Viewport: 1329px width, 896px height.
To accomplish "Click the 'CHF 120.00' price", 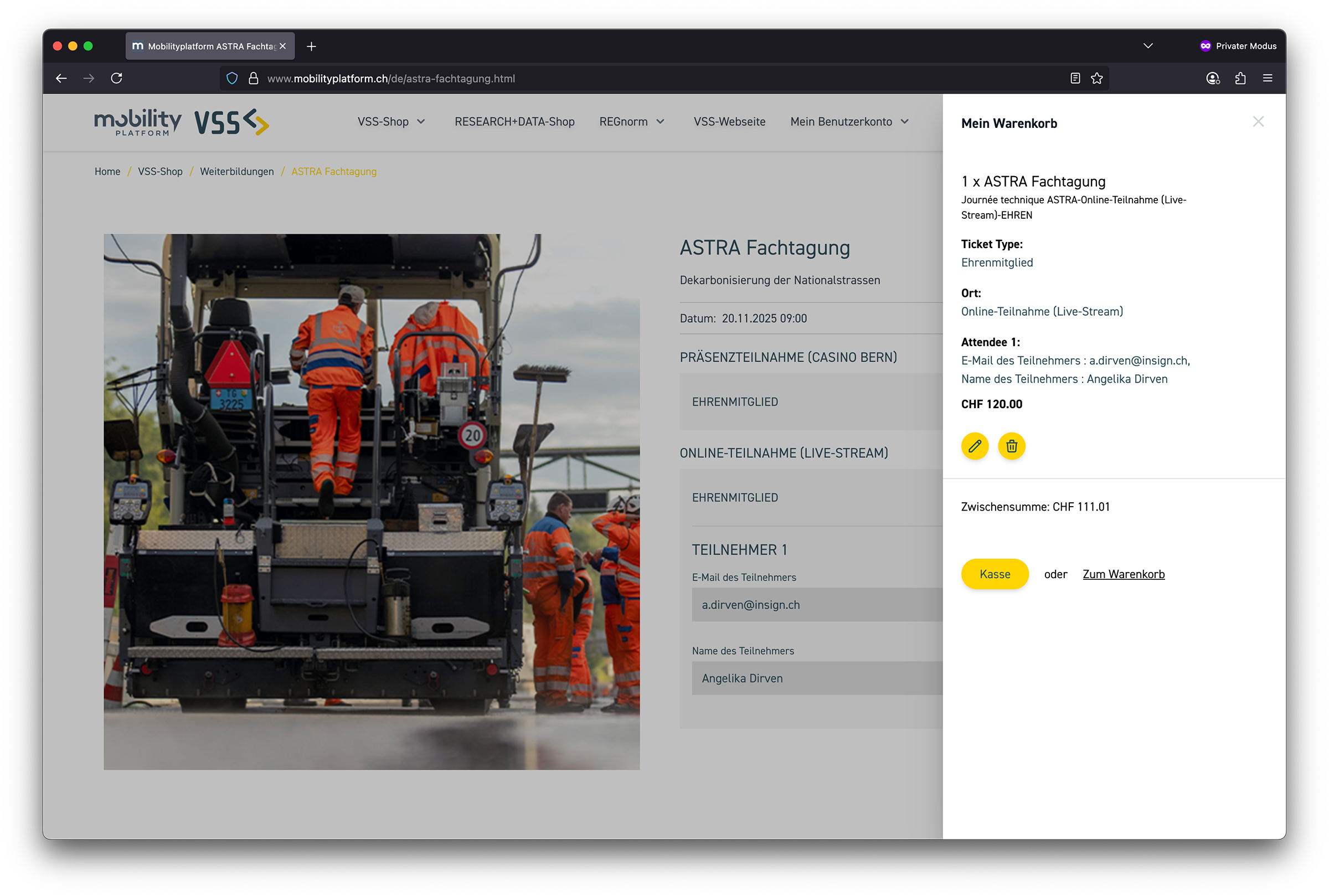I will [991, 405].
